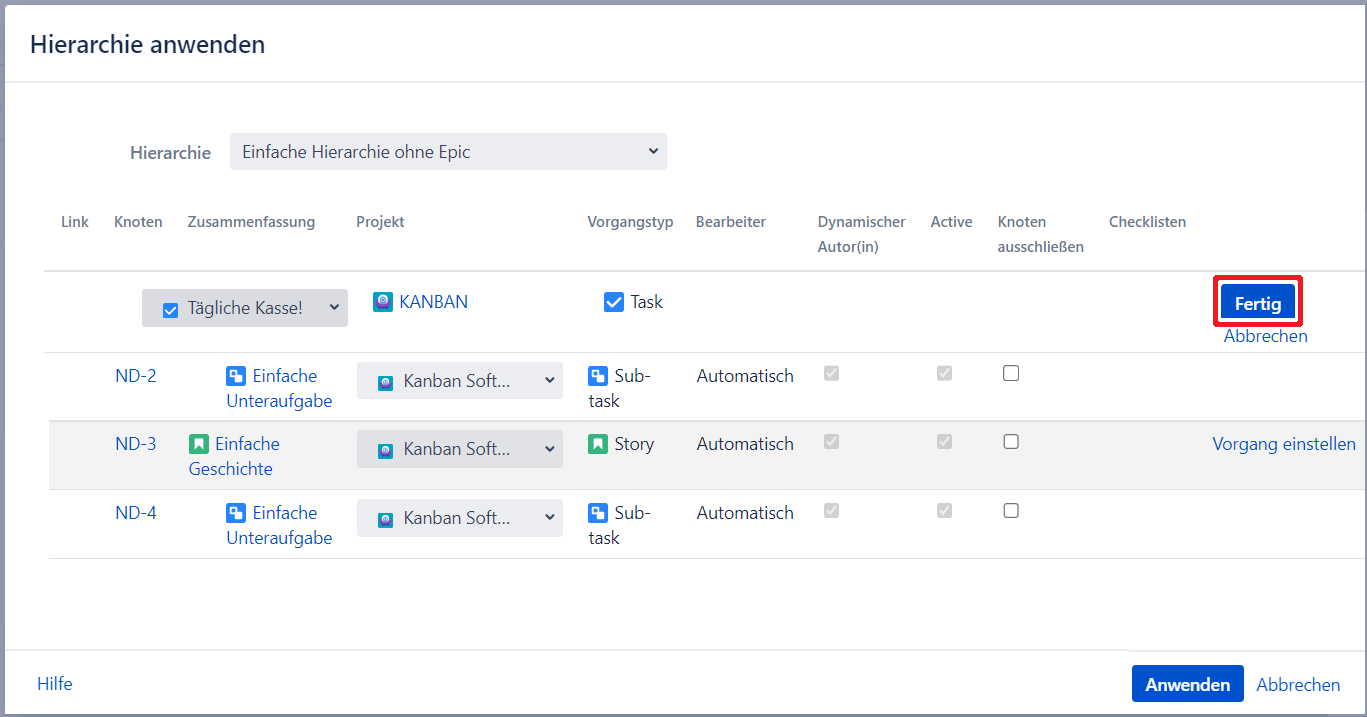Viewport: 1367px width, 717px height.
Task: Open the 'Tägliche Kasse!' dropdown
Action: click(x=245, y=308)
